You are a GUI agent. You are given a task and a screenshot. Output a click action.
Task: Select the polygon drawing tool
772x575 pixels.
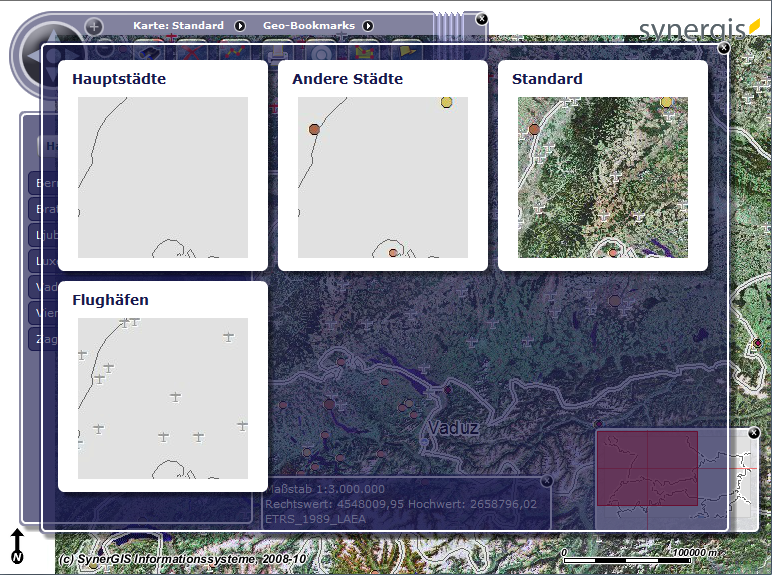(364, 51)
